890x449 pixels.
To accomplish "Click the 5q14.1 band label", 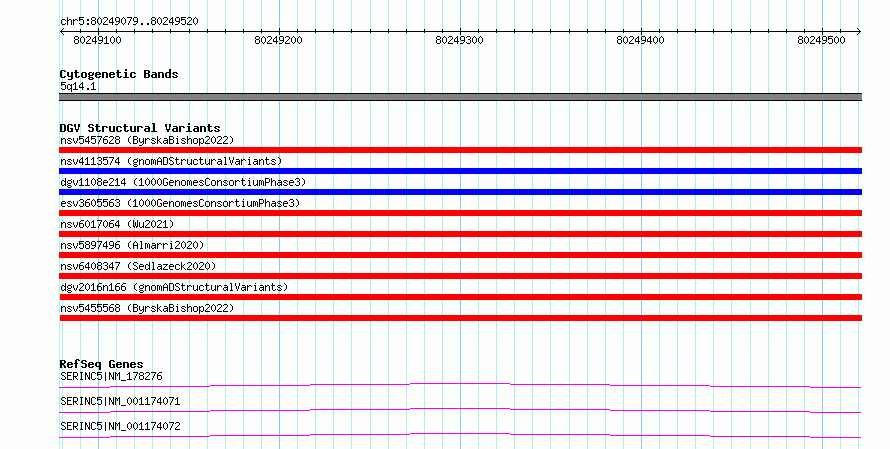I will coord(78,86).
